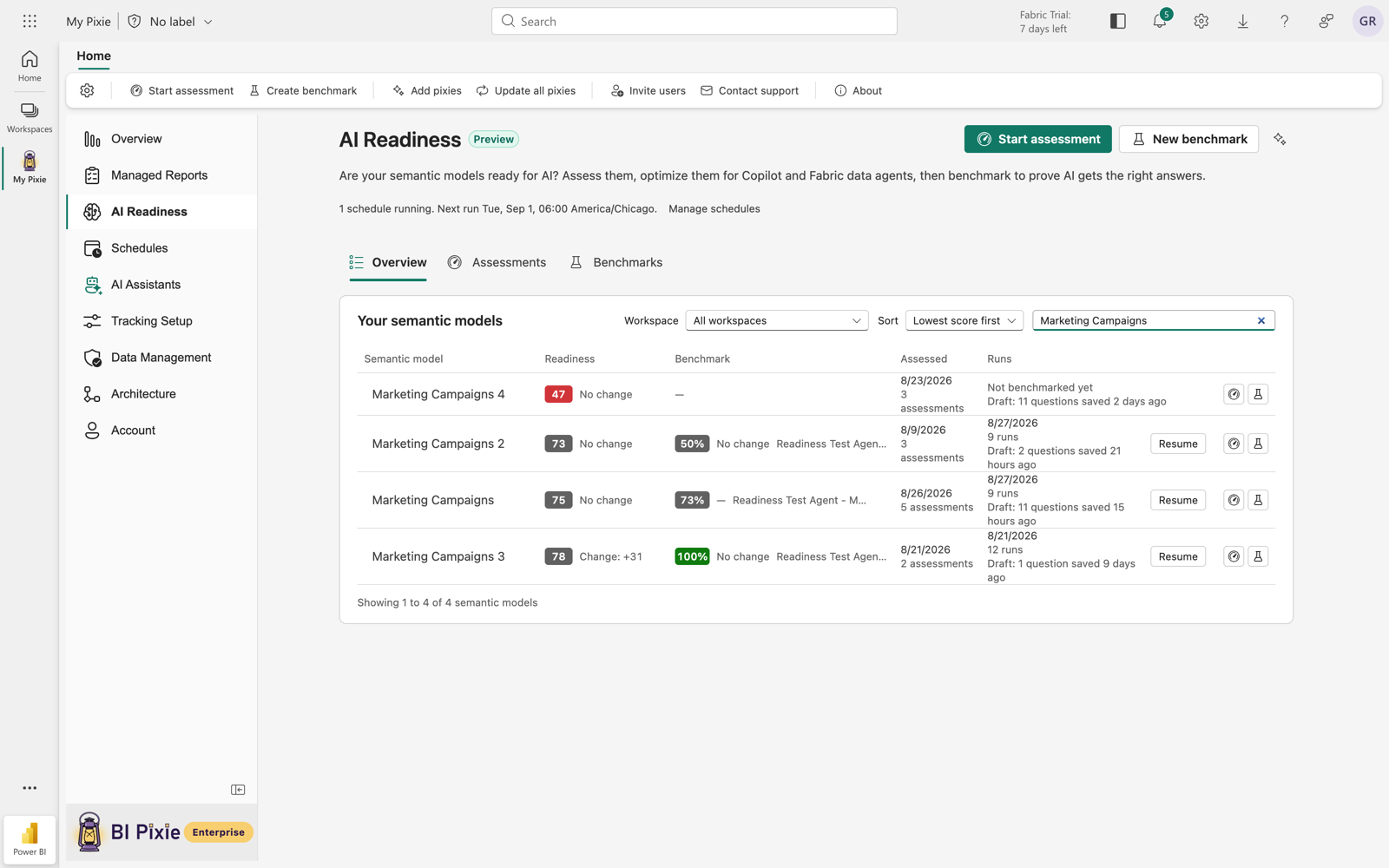
Task: Click the 50% benchmark badge
Action: click(x=692, y=444)
